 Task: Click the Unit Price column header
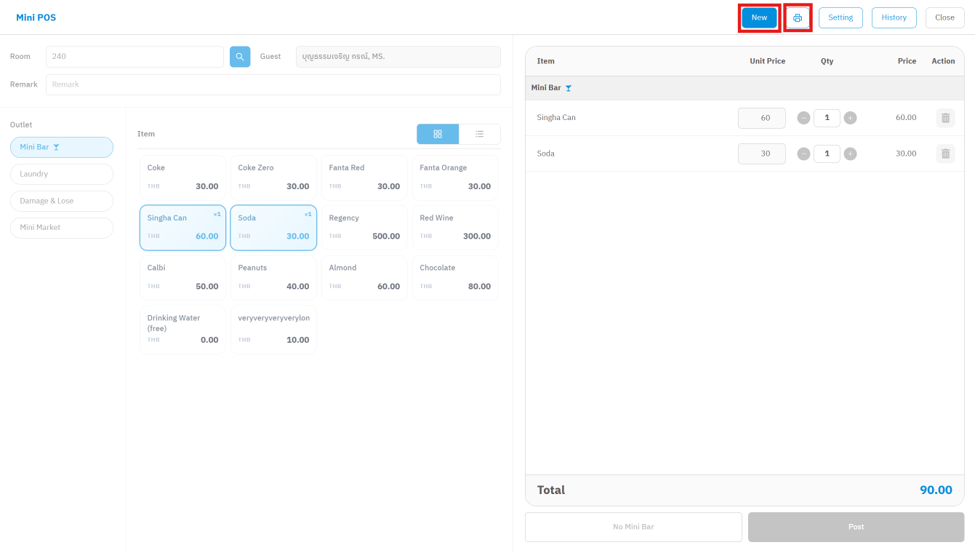point(767,61)
